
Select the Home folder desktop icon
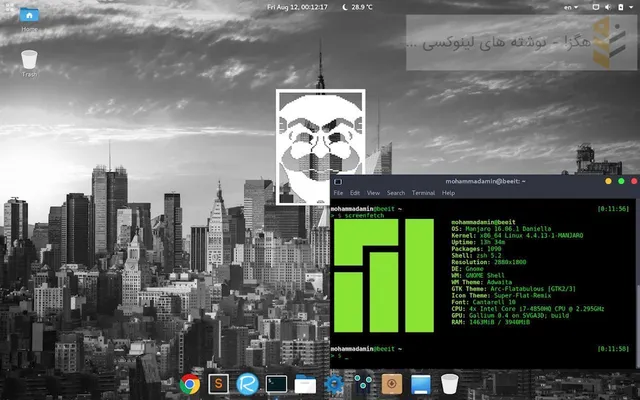point(29,19)
